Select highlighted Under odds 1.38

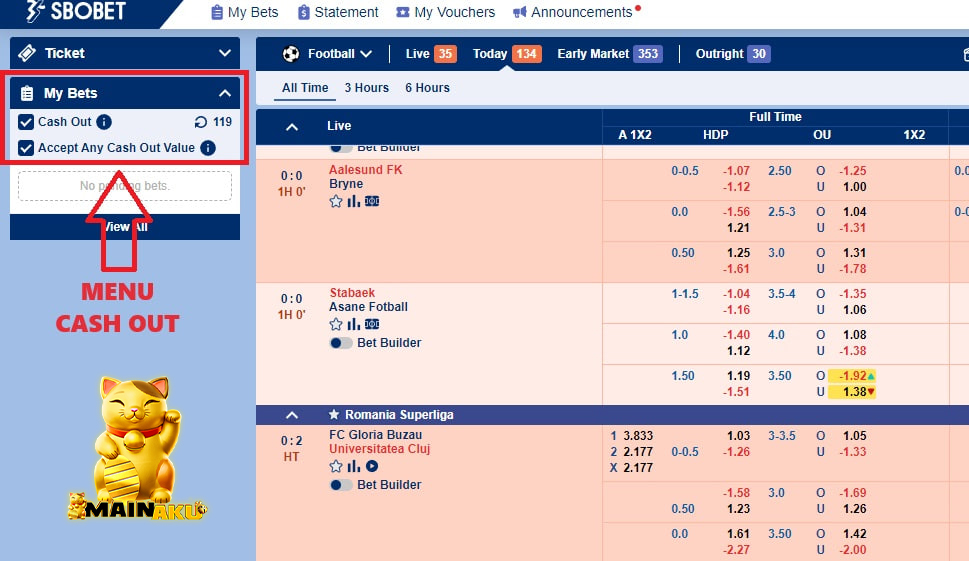click(852, 392)
